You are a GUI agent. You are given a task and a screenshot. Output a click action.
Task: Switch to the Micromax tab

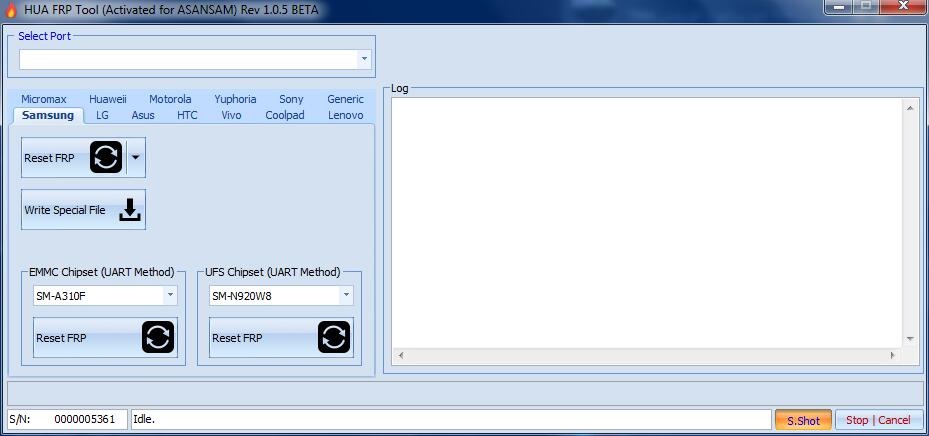click(x=44, y=99)
